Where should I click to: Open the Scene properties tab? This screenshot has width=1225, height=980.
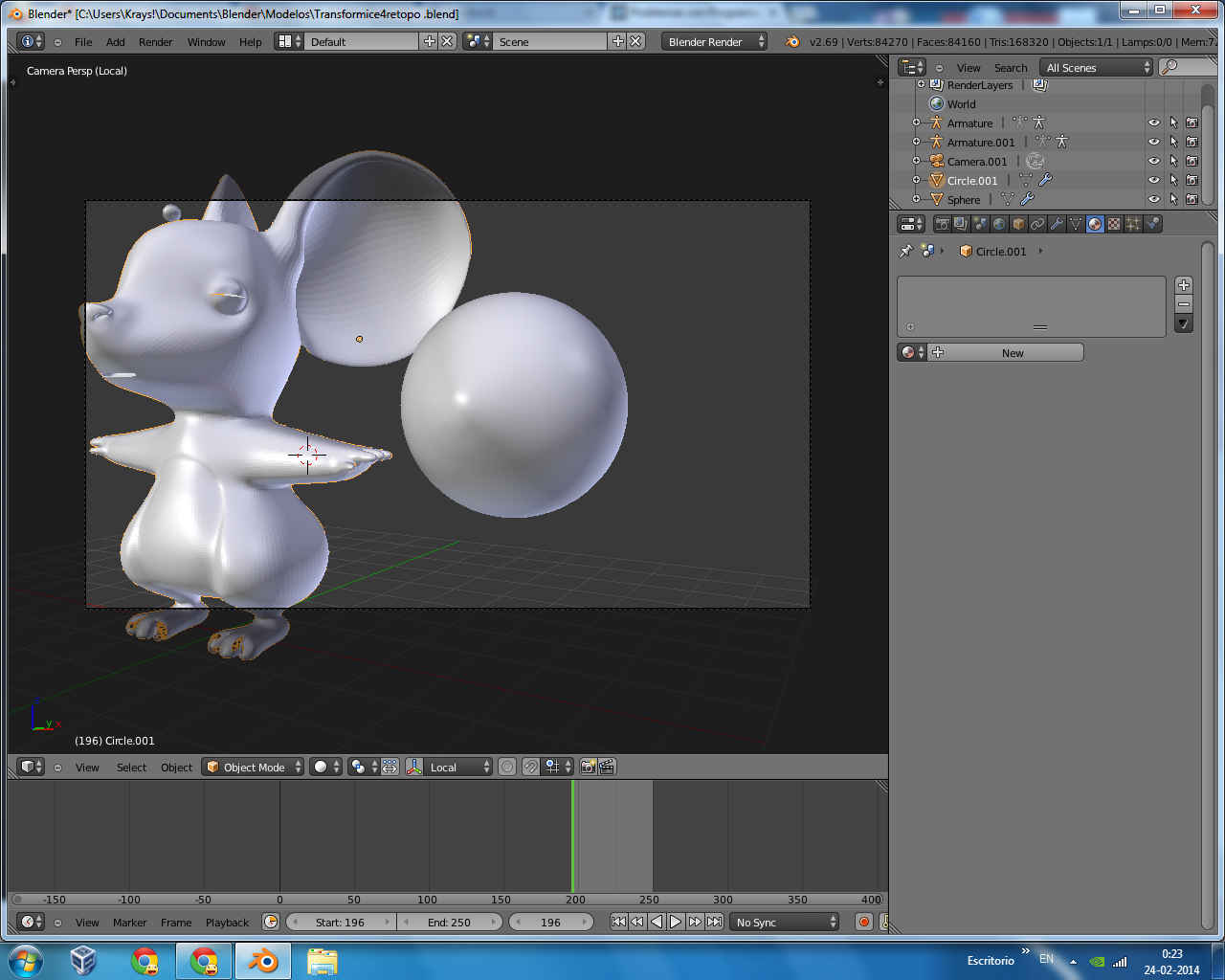[x=980, y=224]
